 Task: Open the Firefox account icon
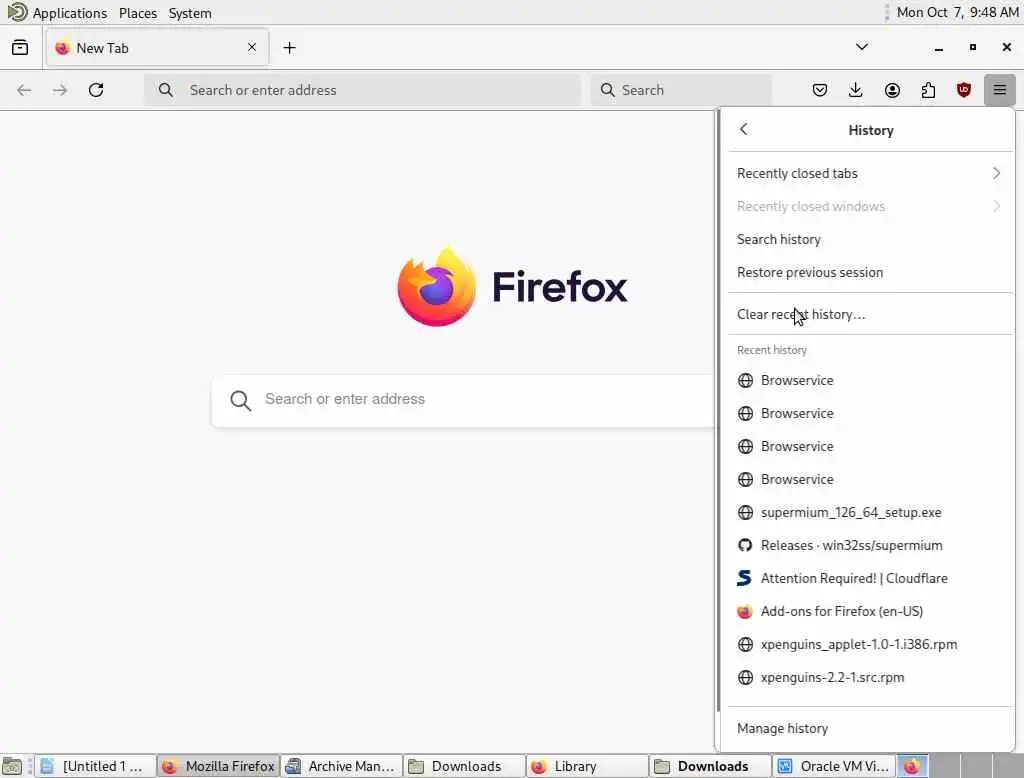click(x=892, y=90)
